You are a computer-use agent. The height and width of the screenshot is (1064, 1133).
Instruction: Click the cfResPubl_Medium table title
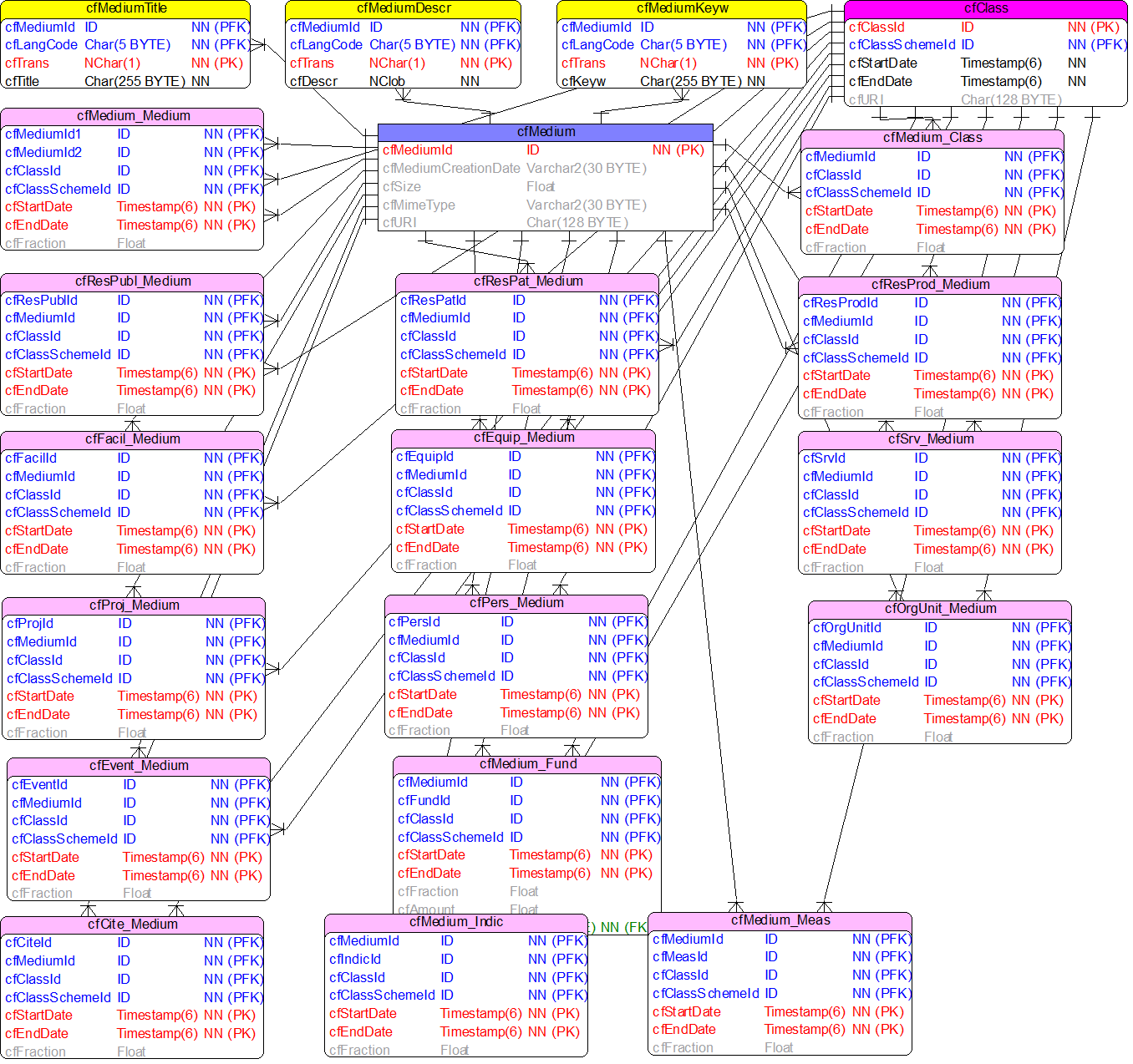pyautogui.click(x=133, y=281)
